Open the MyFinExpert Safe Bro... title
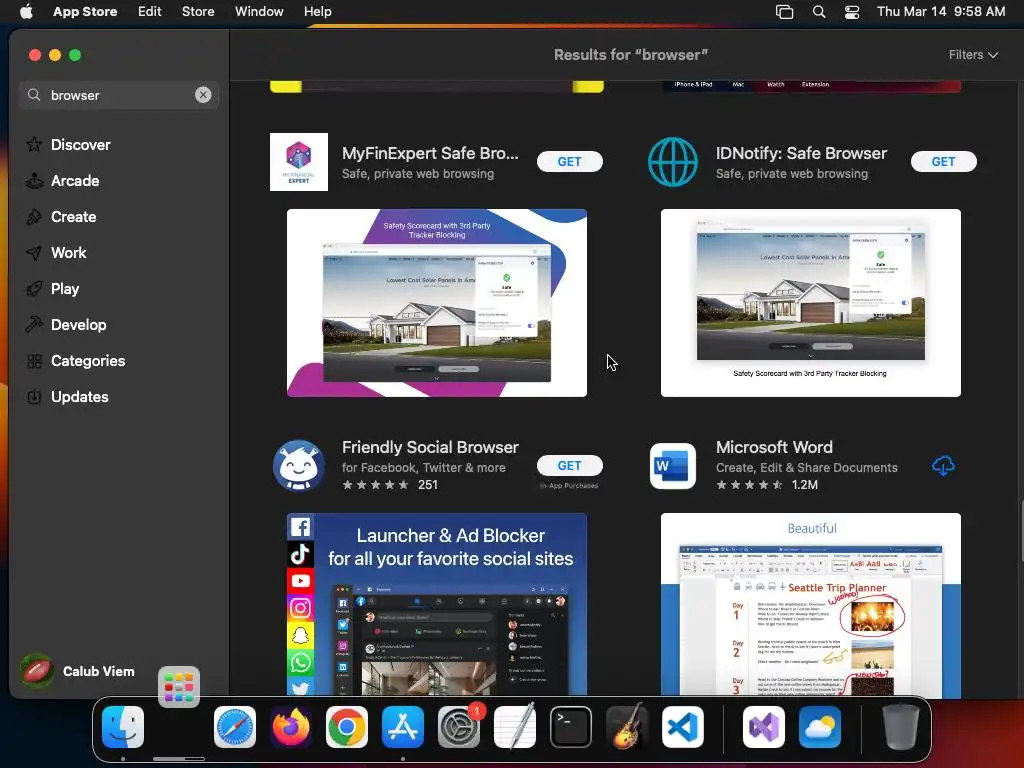Viewport: 1024px width, 768px height. tap(430, 153)
